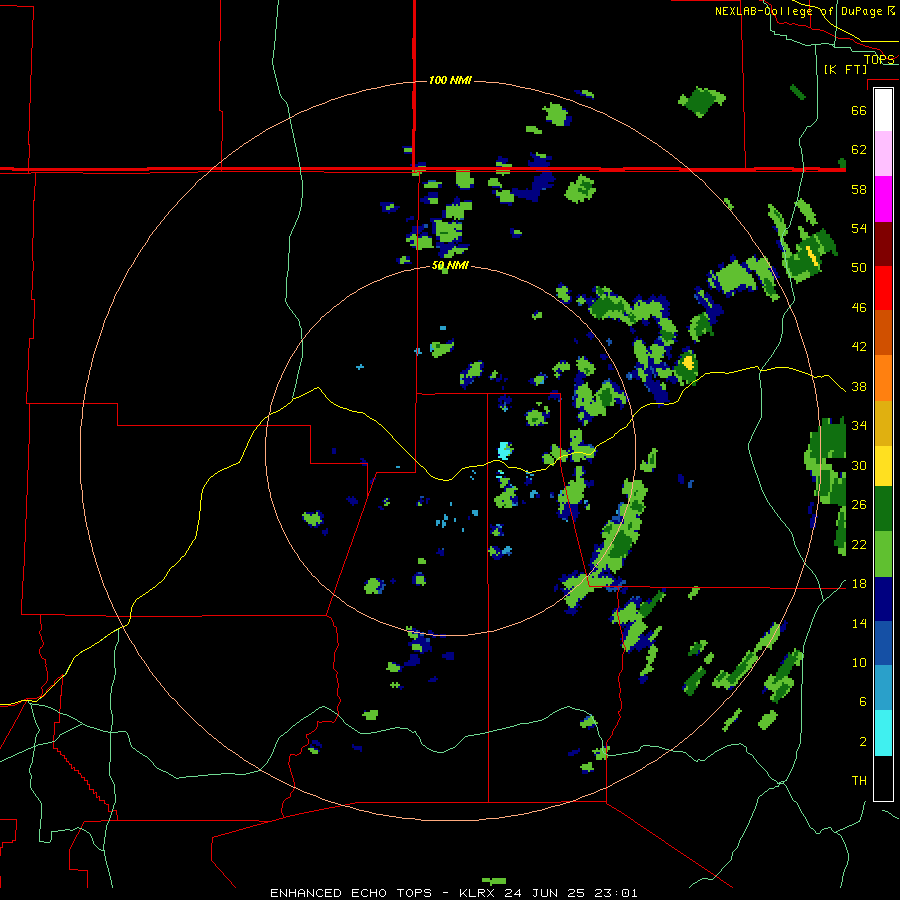Screen dimensions: 900x900
Task: Select the light orange legend swatch
Action: 883,377
